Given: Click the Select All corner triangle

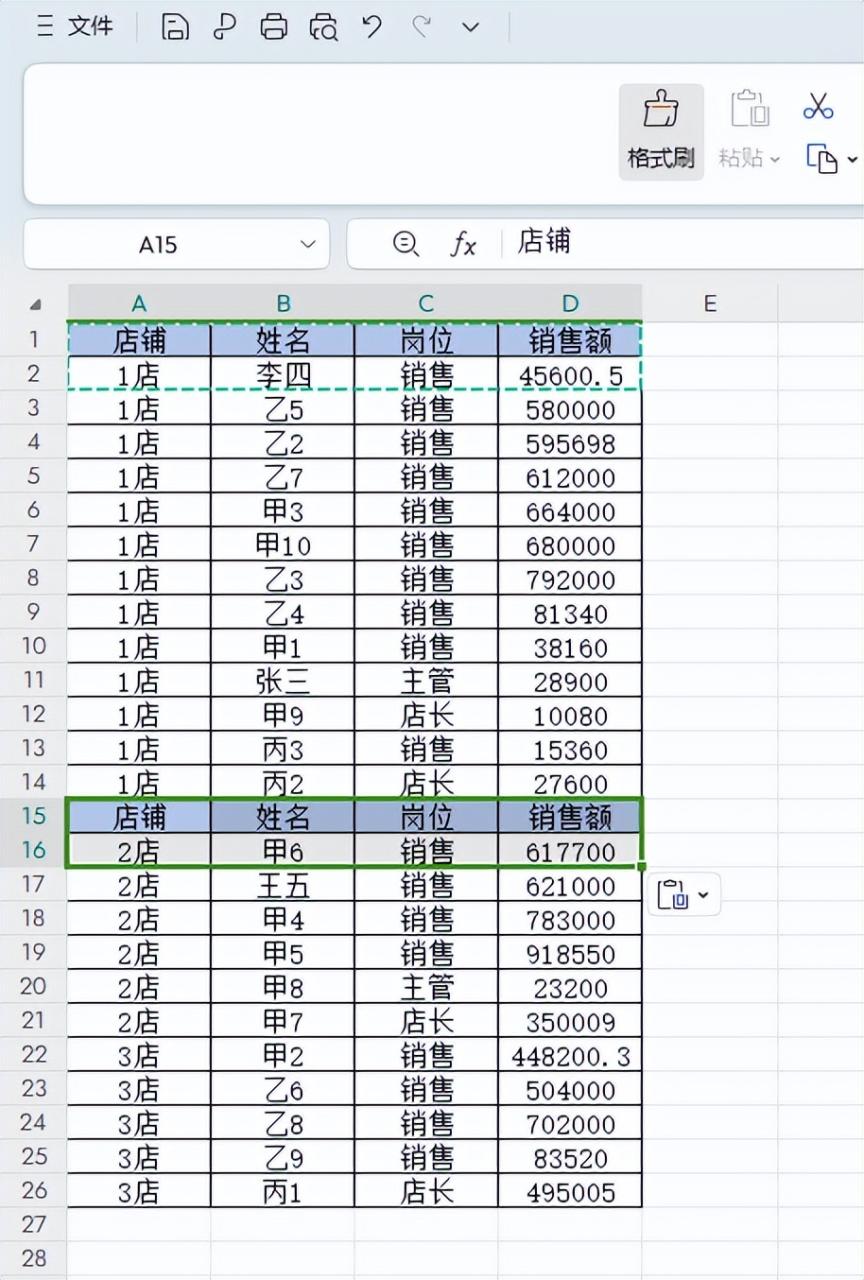Looking at the screenshot, I should coord(35,304).
